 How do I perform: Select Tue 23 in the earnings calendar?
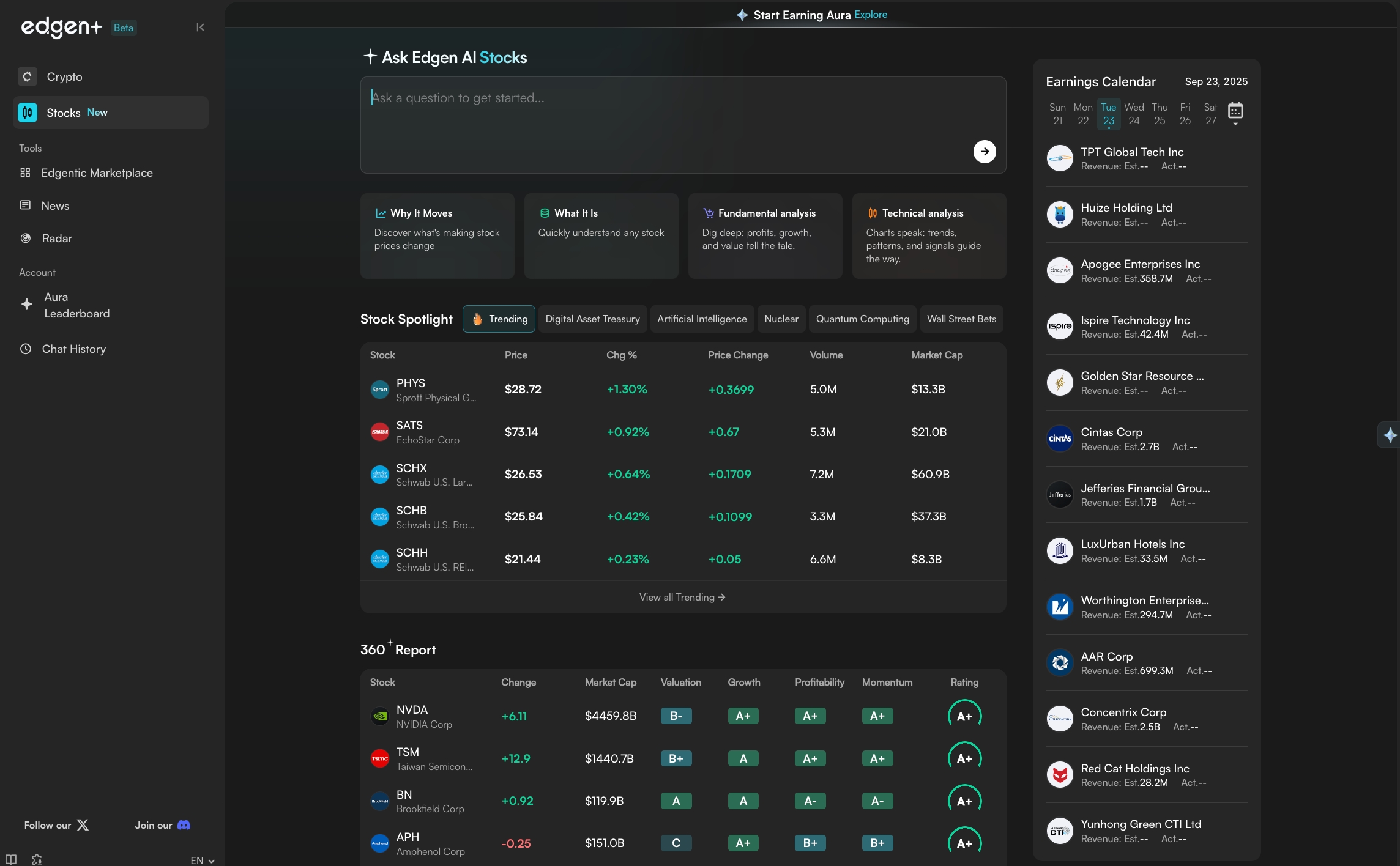pyautogui.click(x=1108, y=114)
